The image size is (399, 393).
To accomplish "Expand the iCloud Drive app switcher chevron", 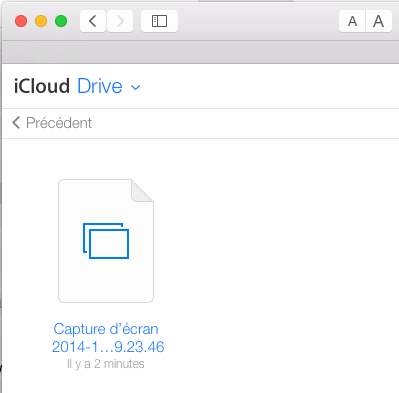I will 135,87.
